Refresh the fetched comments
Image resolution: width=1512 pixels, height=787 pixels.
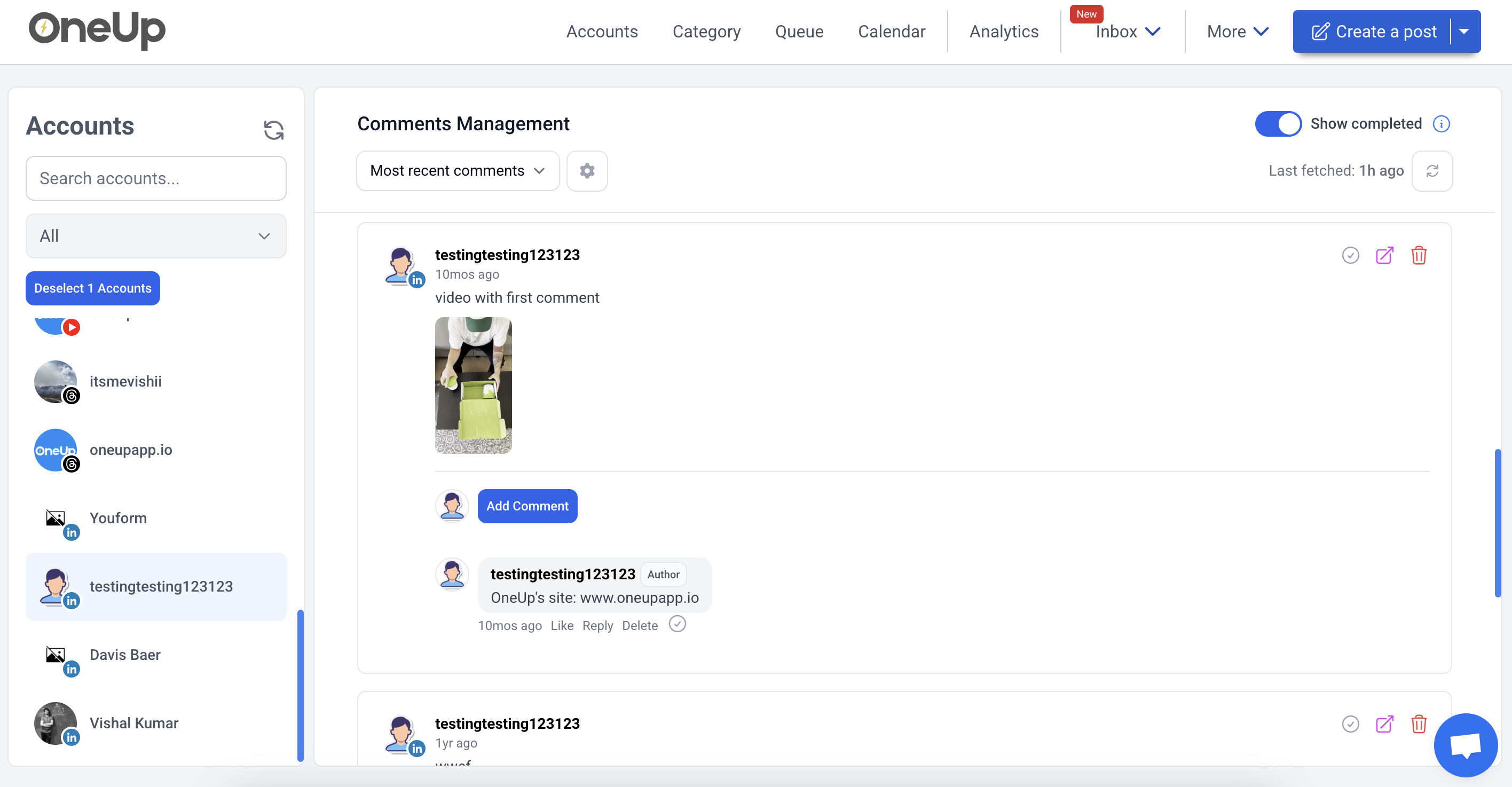pos(1433,171)
